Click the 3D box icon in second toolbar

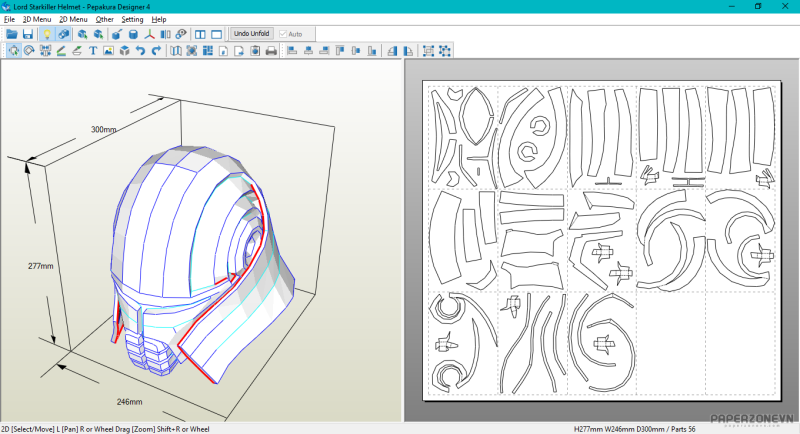(124, 50)
